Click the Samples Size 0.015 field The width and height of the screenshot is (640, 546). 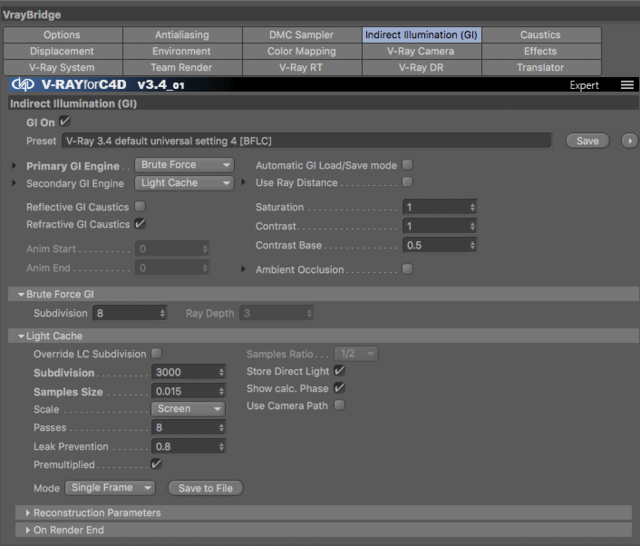click(x=188, y=391)
